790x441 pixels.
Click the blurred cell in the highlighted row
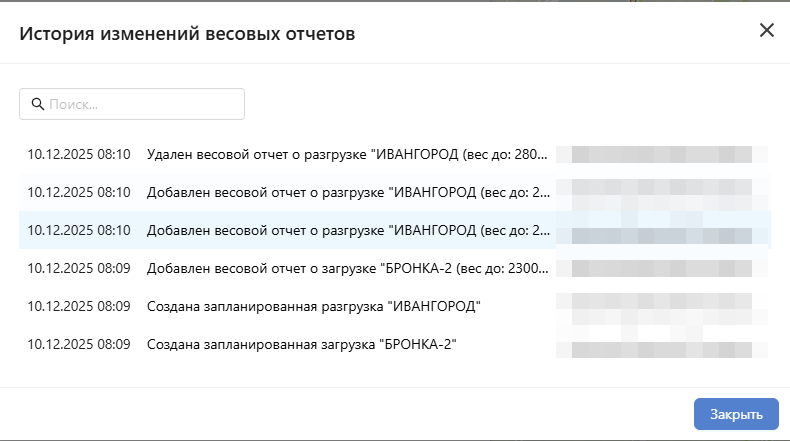(x=662, y=230)
